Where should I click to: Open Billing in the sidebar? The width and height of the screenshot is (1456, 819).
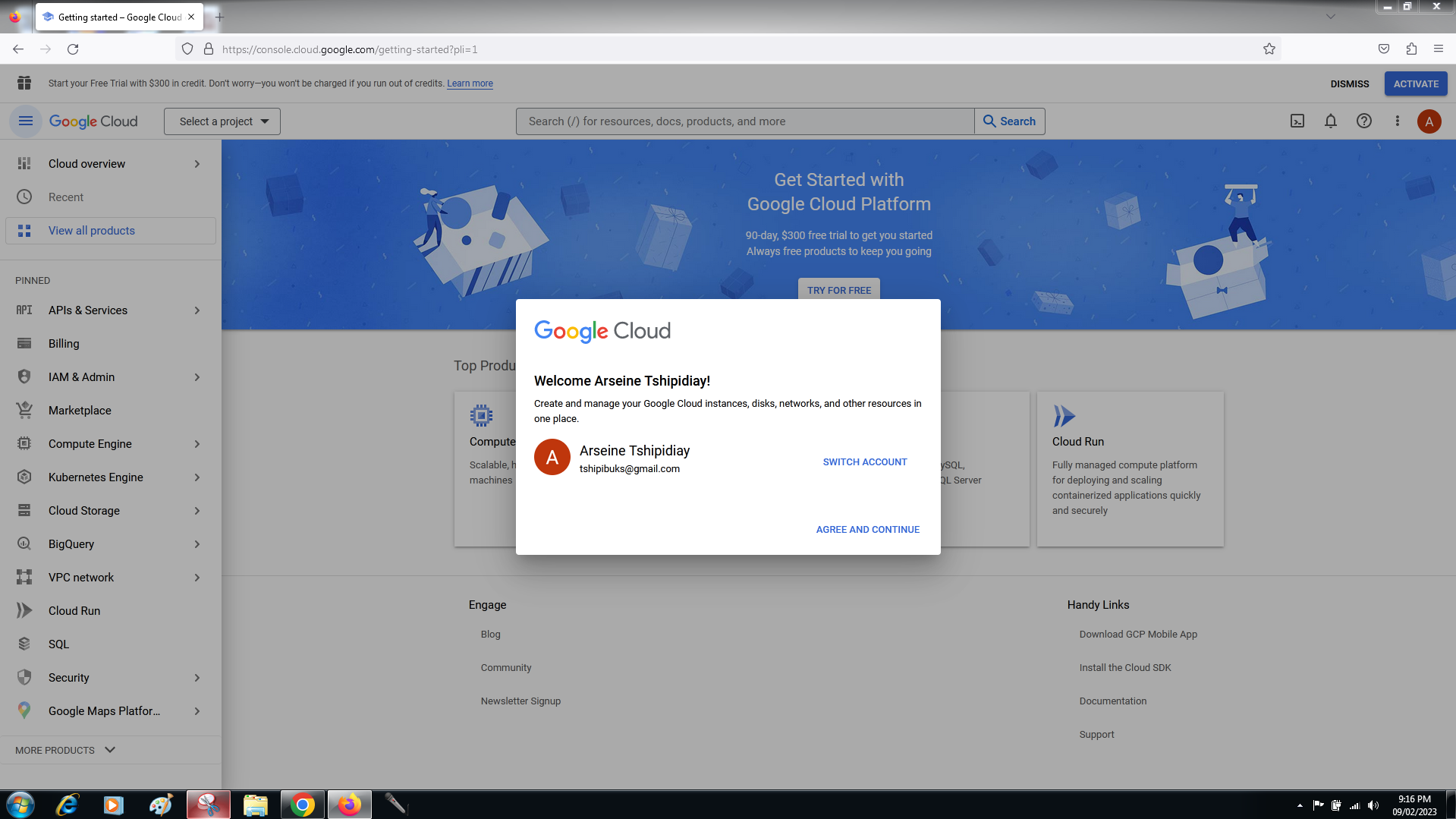pos(64,344)
